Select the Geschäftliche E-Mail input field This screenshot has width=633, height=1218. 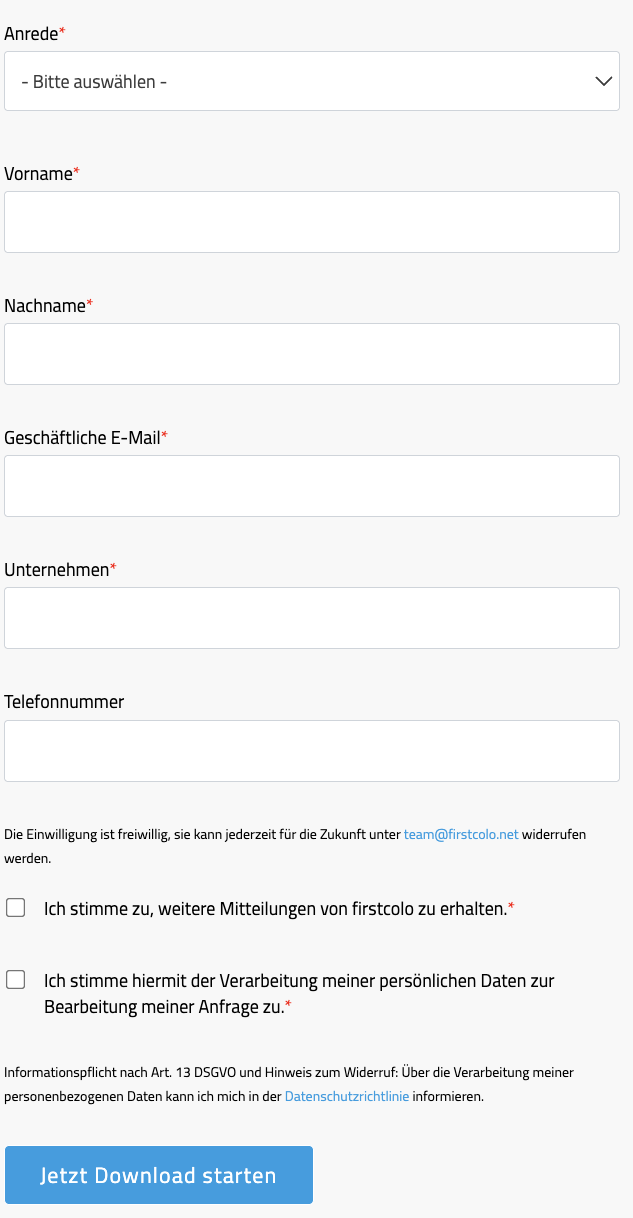point(312,486)
